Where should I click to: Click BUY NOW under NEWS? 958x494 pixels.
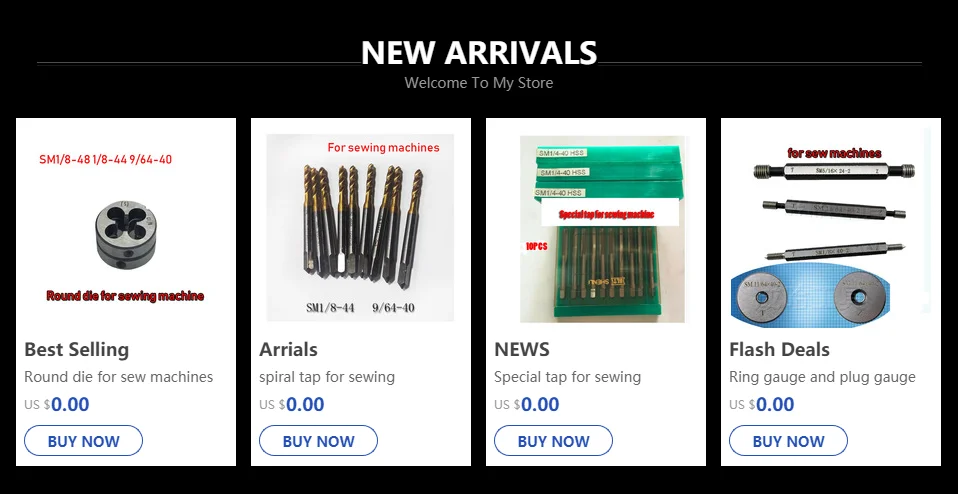(x=553, y=441)
